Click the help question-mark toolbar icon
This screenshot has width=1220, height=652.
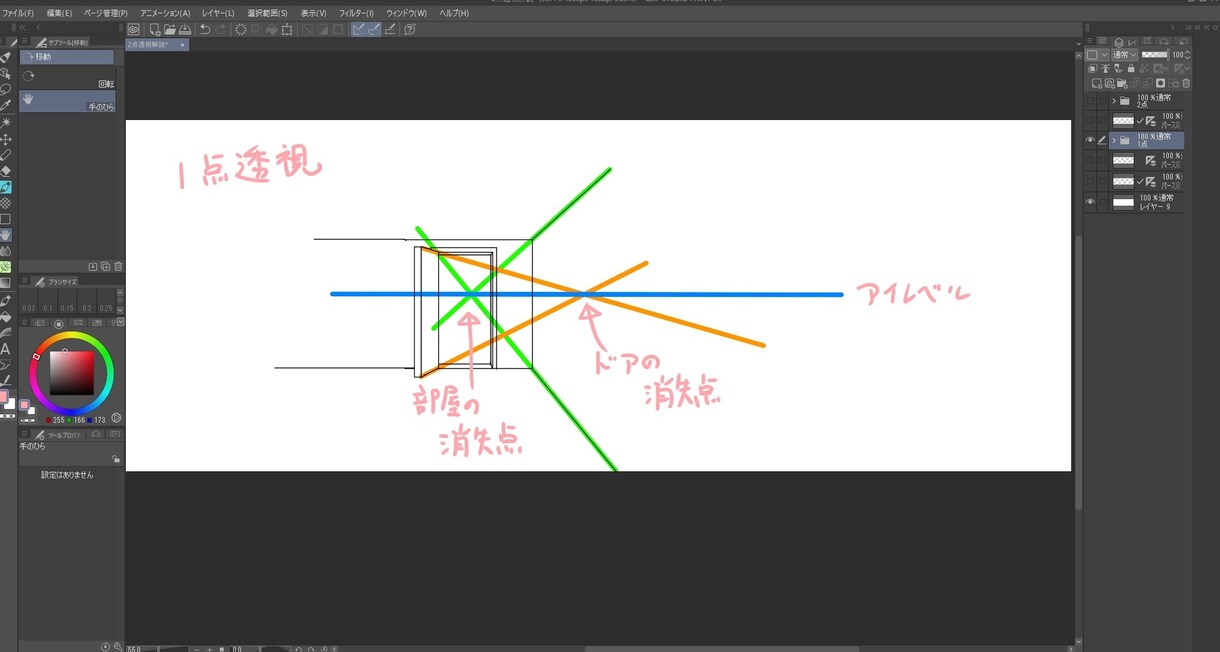[x=410, y=30]
